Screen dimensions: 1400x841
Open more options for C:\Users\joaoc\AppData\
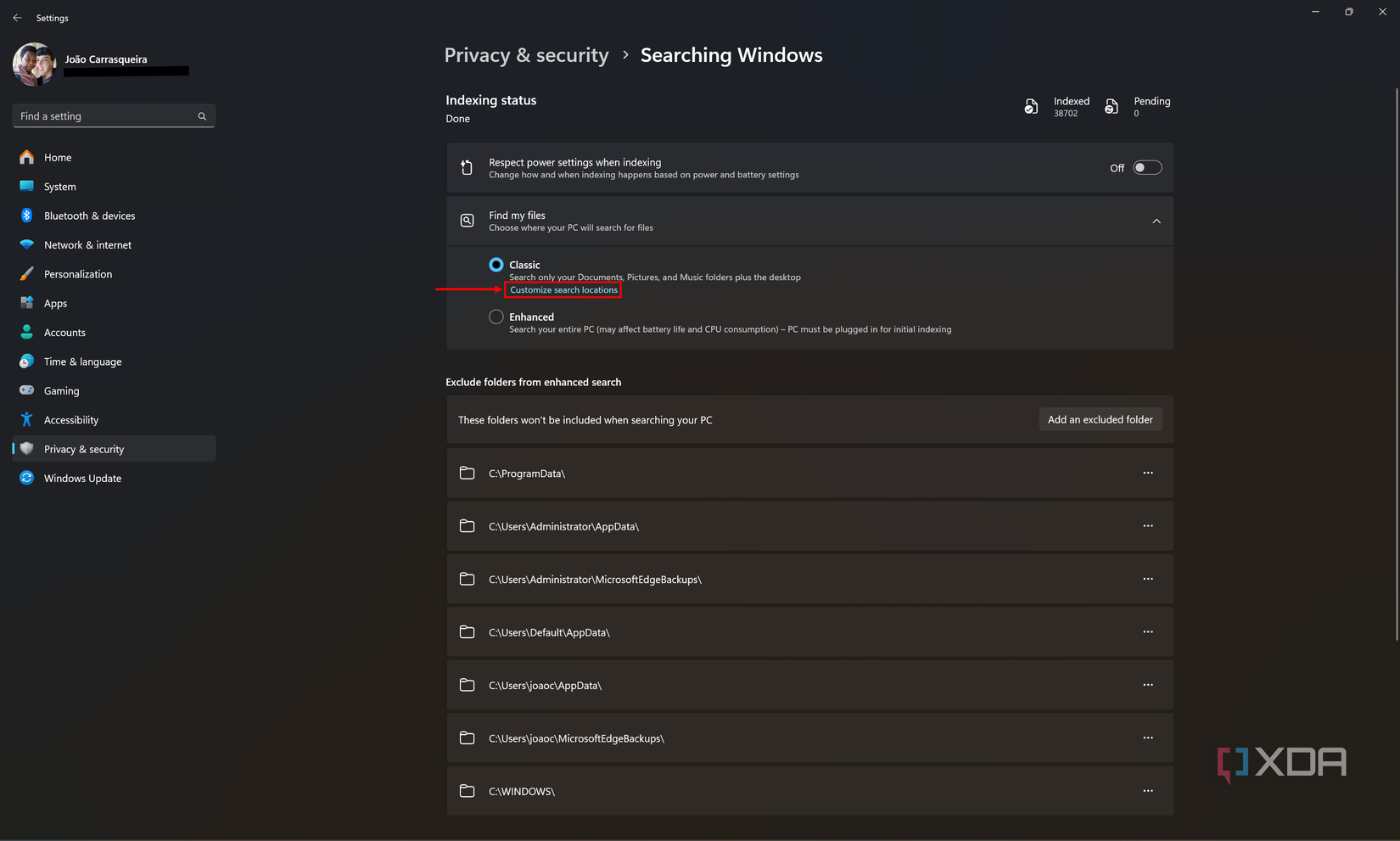pos(1148,685)
